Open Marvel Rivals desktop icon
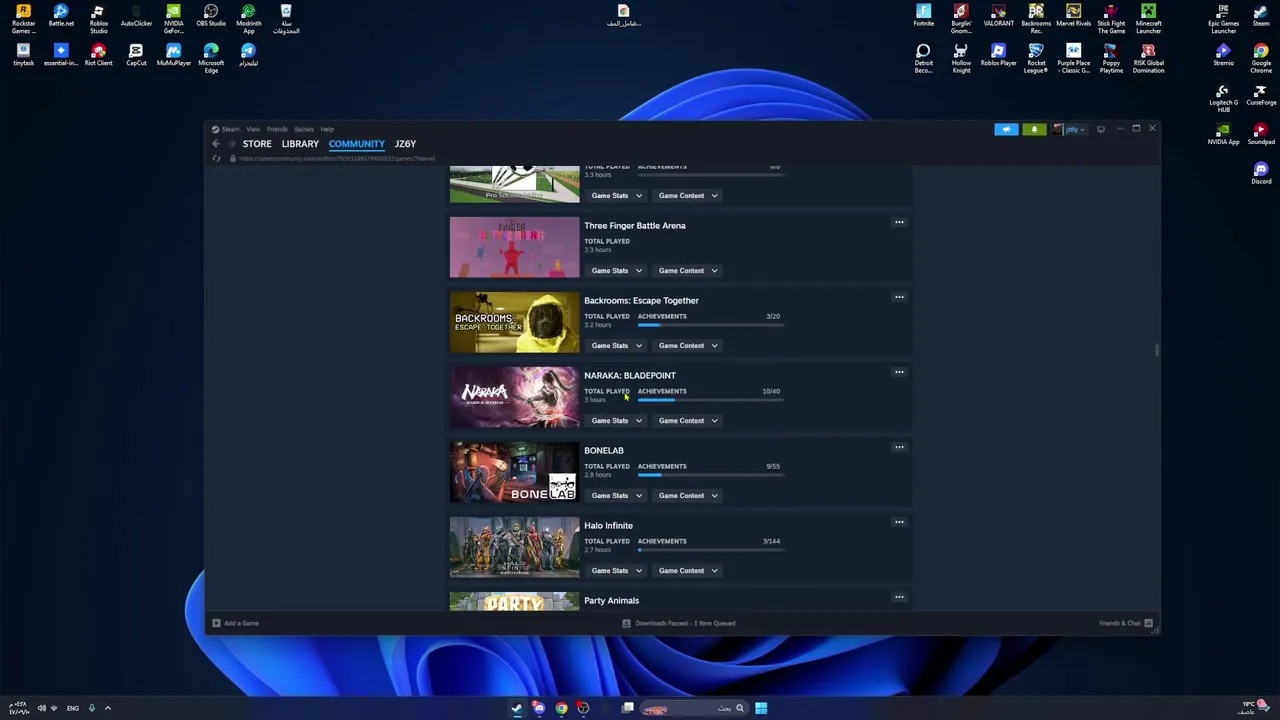Screen dimensions: 1280x720 1073,16
